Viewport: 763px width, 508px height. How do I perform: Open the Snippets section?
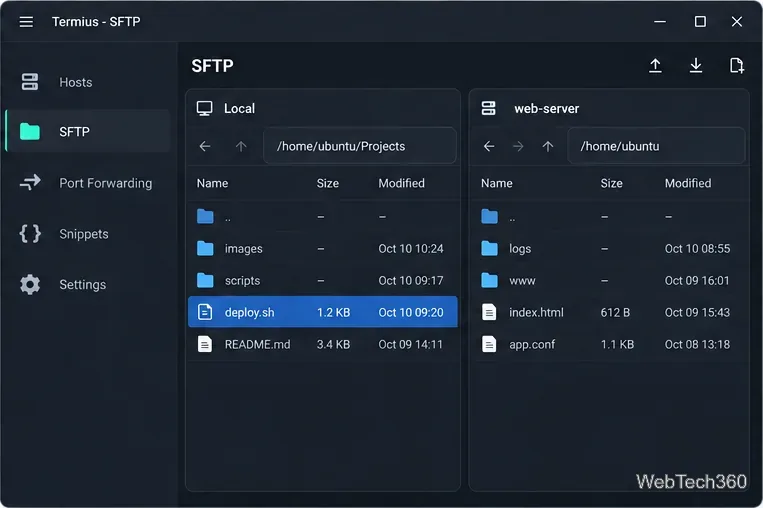(x=88, y=234)
